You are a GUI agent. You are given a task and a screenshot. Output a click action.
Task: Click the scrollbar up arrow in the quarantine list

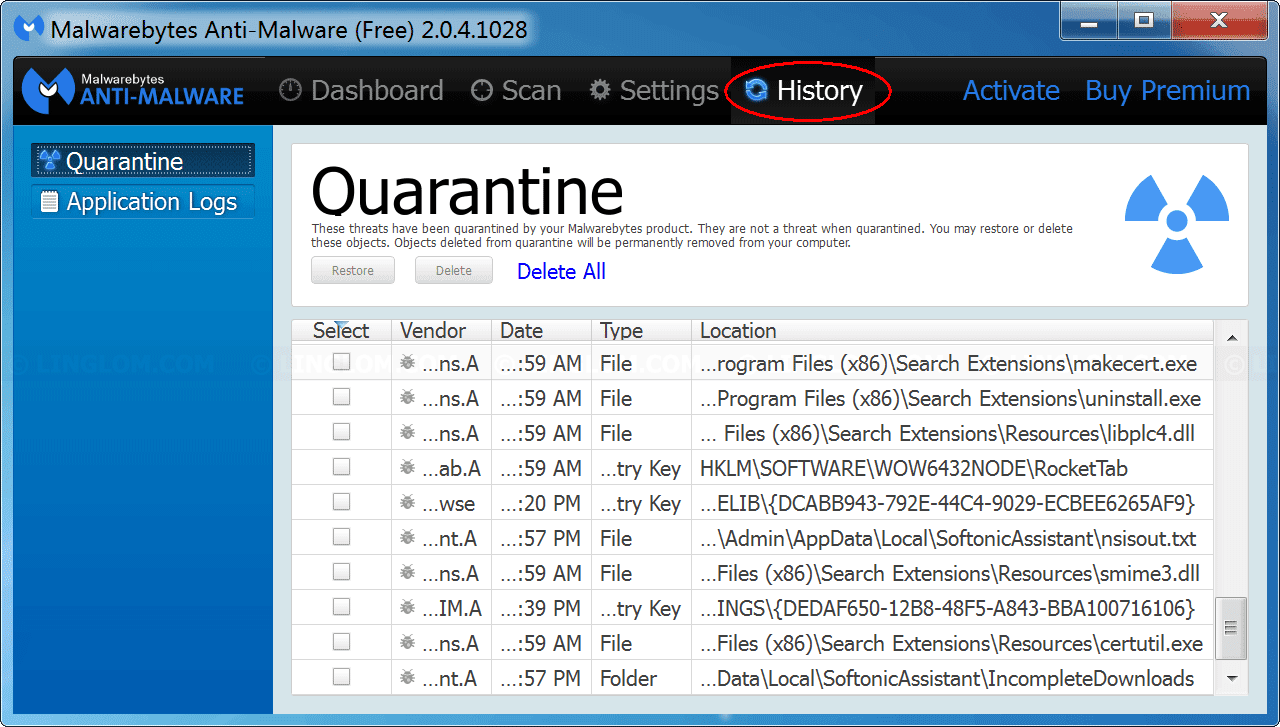click(1231, 338)
